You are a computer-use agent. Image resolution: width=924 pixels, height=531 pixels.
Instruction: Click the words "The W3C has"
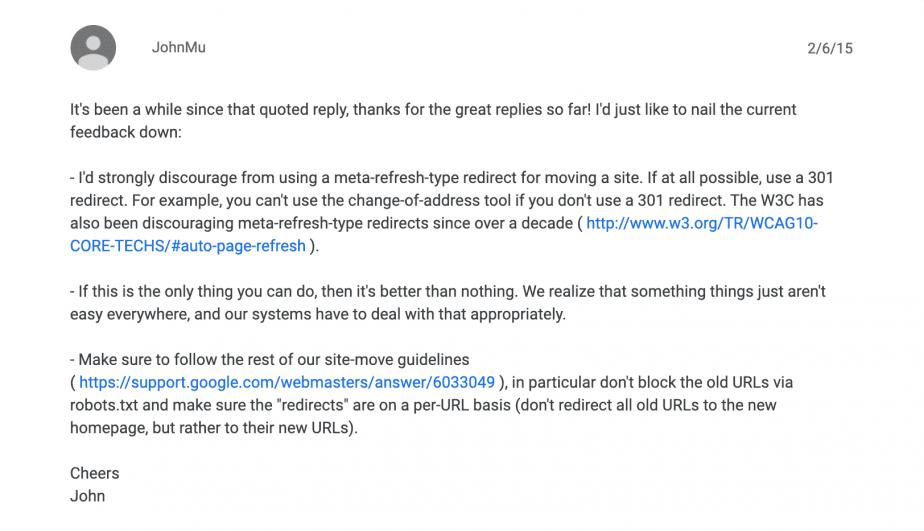(777, 201)
